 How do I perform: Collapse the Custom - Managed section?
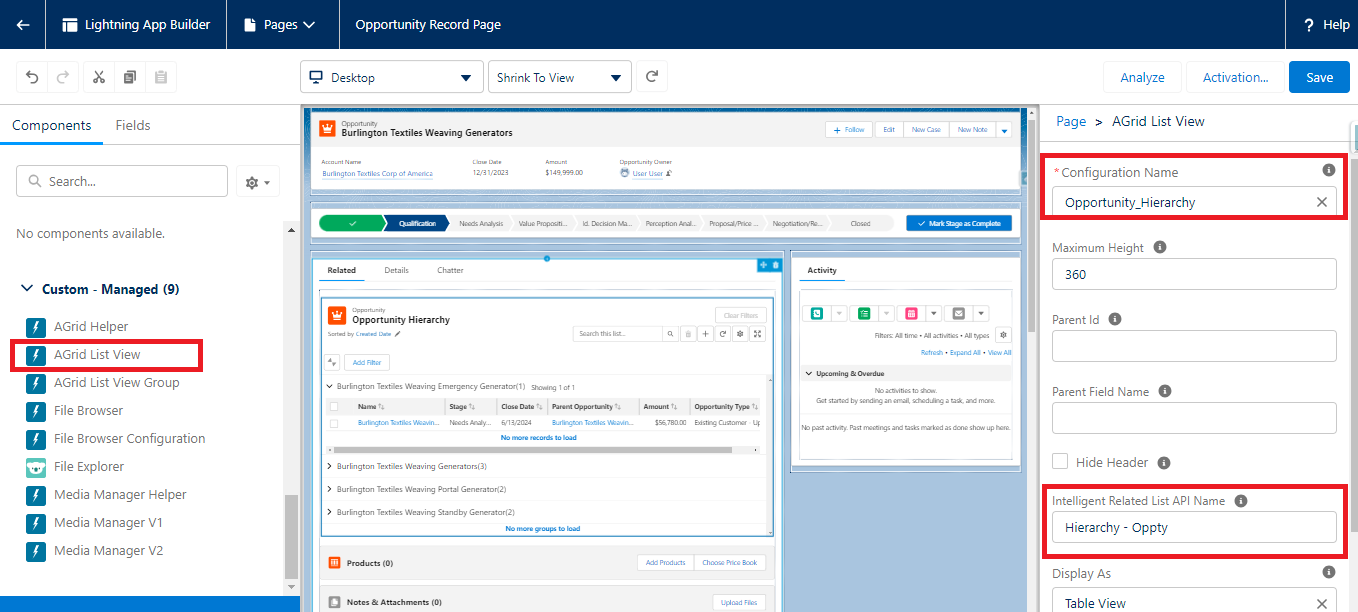[26, 289]
